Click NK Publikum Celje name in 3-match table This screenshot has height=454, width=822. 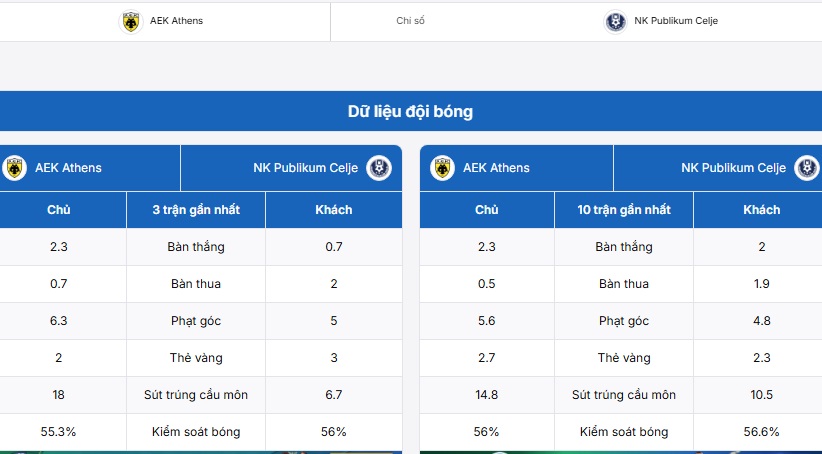point(306,168)
